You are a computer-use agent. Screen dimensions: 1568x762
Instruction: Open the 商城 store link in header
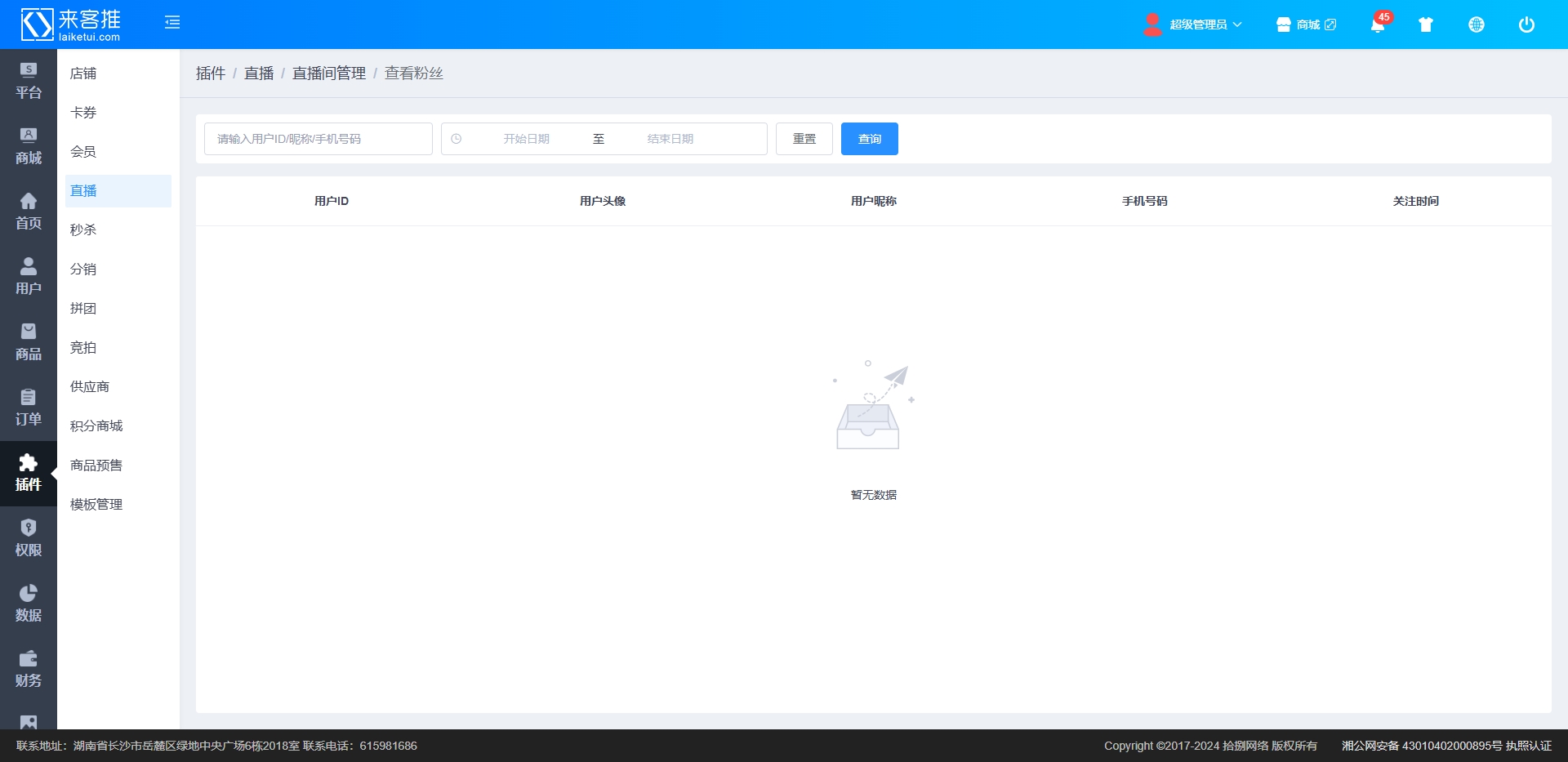coord(1306,25)
